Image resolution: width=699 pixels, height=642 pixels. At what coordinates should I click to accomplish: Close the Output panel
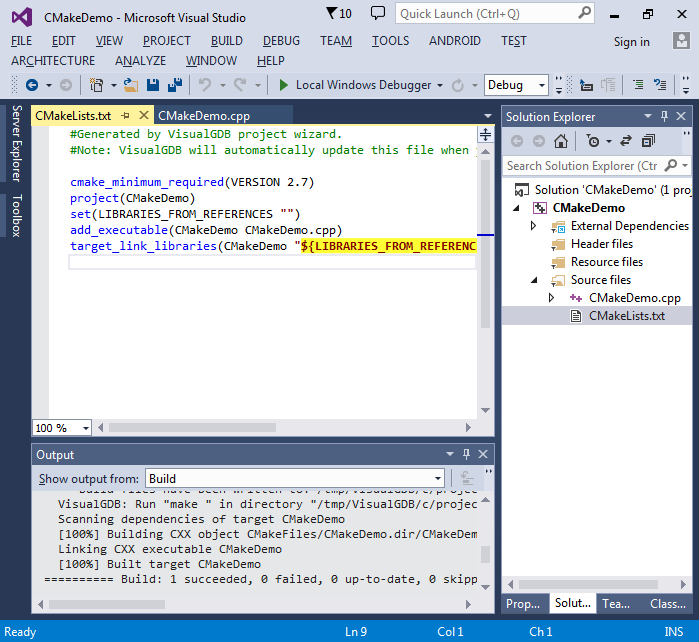click(483, 454)
